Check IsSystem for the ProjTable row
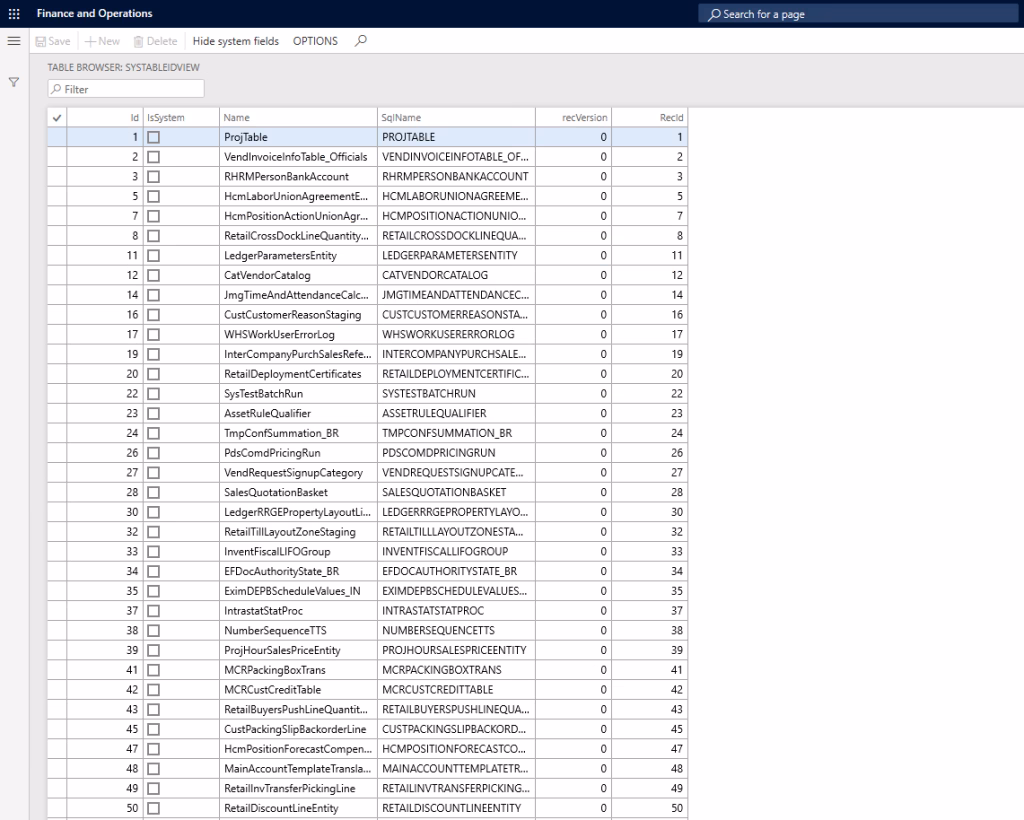Screen dimensions: 1024x820 pos(152,137)
